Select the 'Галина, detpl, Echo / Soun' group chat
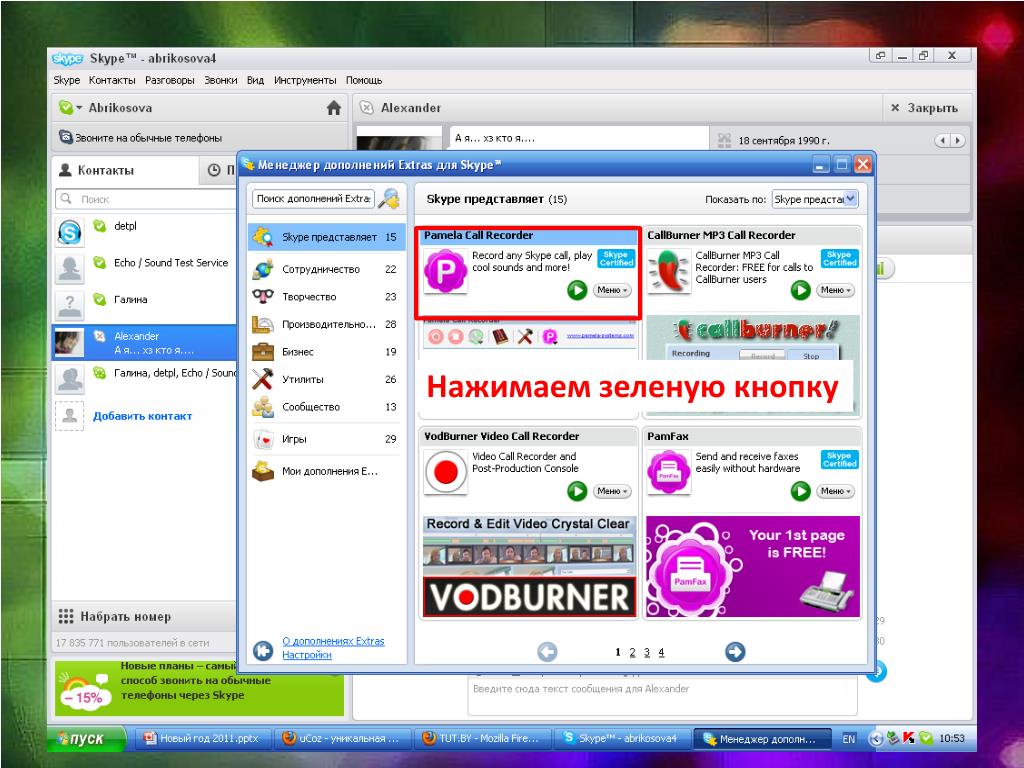Screen dimensions: 1024x768 click(x=144, y=378)
